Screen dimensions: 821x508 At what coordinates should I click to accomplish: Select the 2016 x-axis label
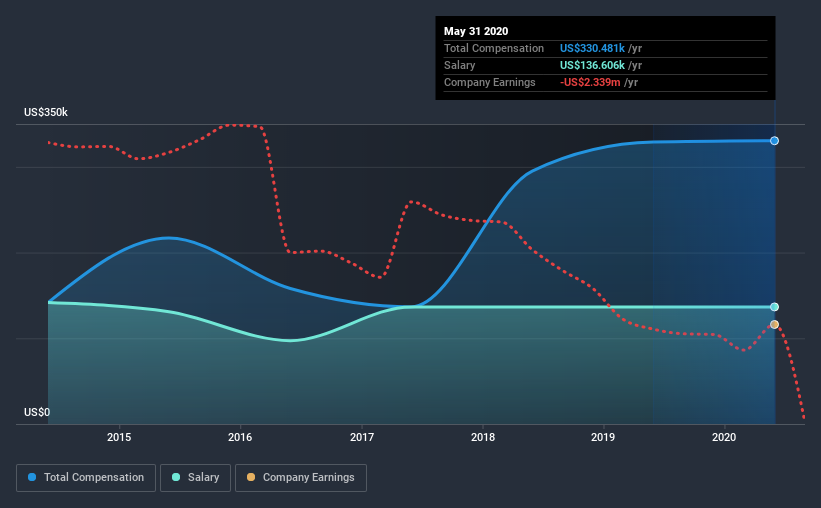[240, 437]
